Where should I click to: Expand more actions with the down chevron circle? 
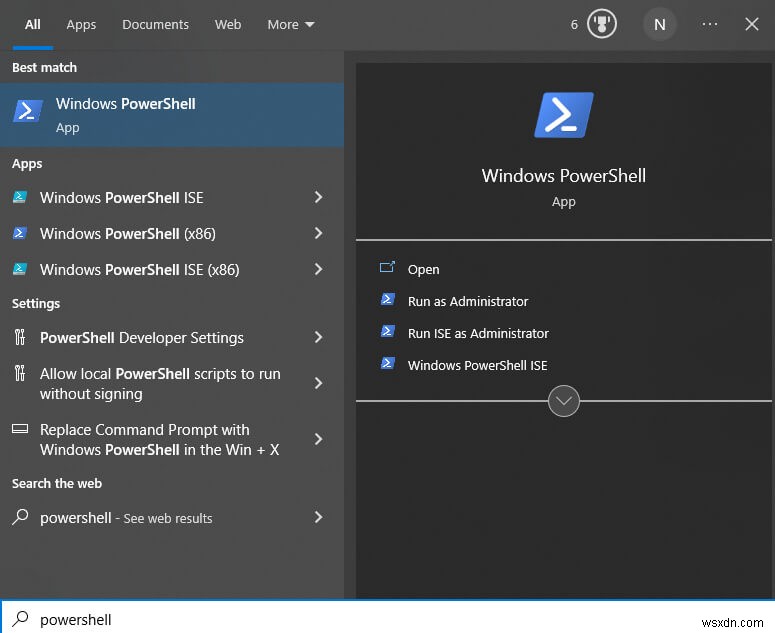pyautogui.click(x=563, y=401)
